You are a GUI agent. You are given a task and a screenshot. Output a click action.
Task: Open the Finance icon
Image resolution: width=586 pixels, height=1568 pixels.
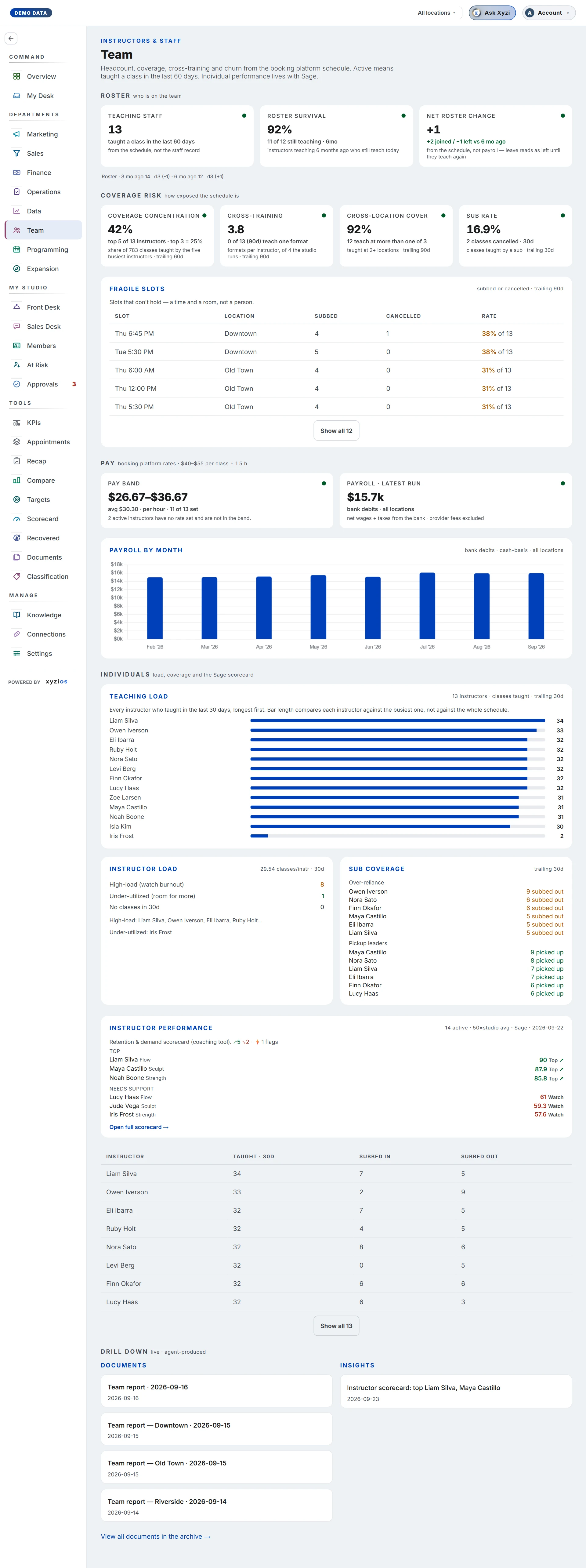16,173
